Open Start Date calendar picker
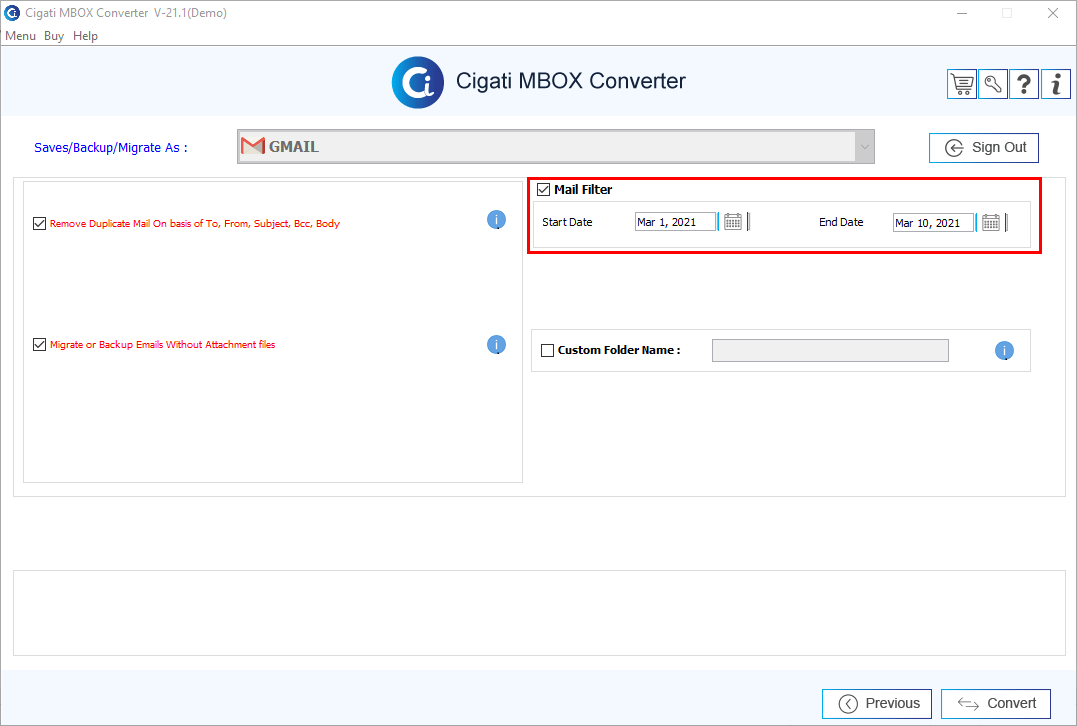This screenshot has height=726, width=1077. 733,222
